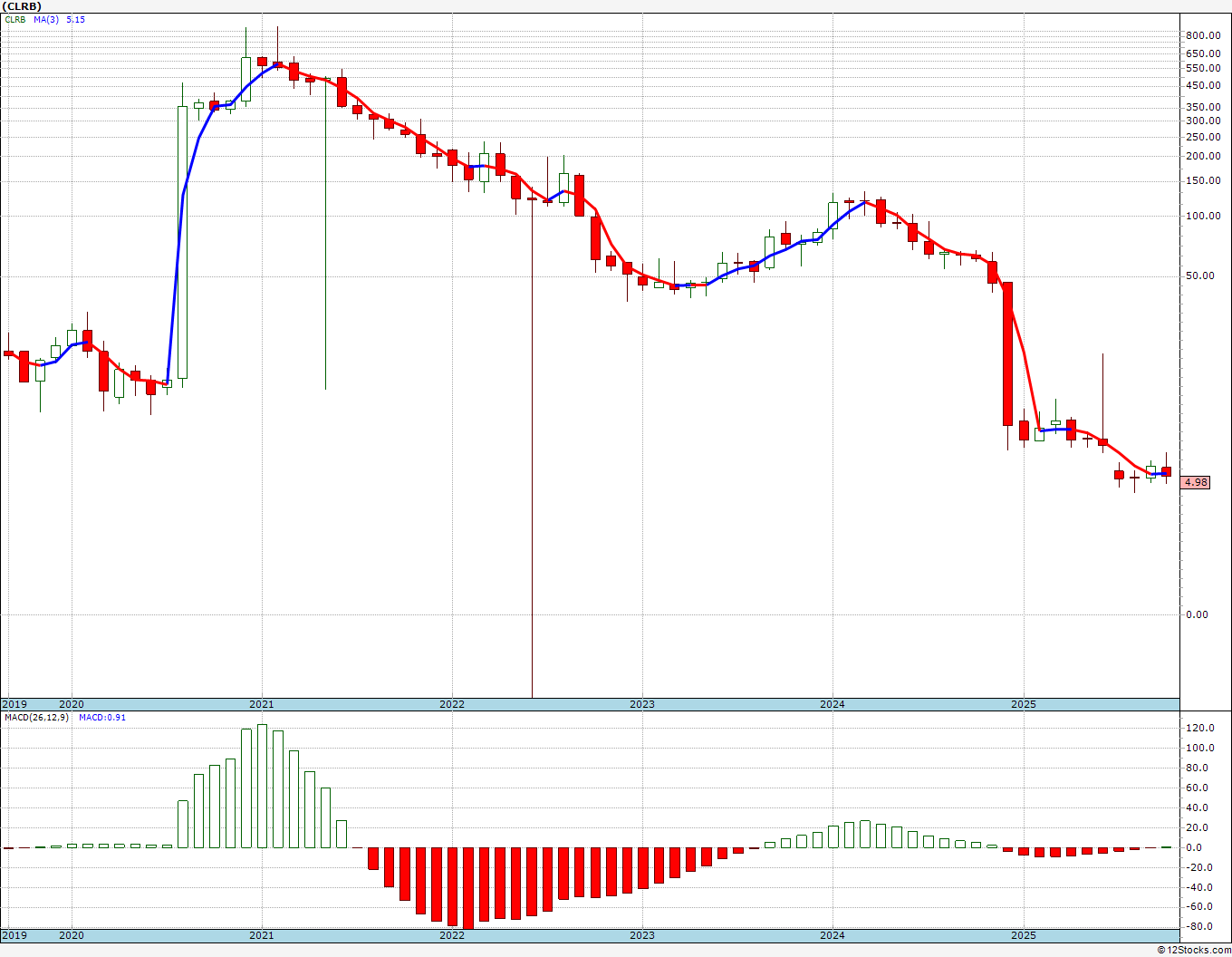Click the 650.00 price axis label

[x=1201, y=53]
